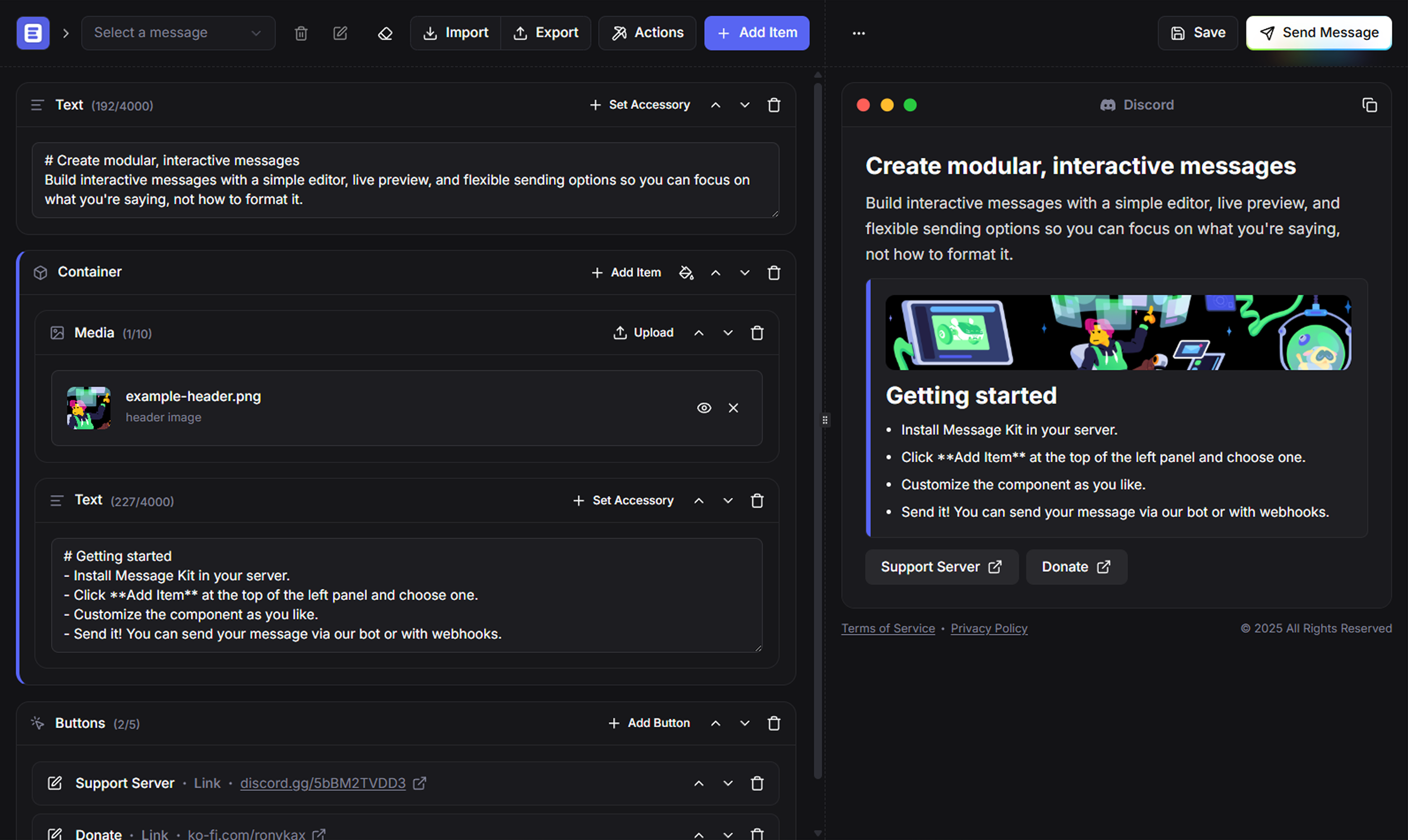Open the Select a message dropdown
1408x840 pixels.
coord(178,33)
